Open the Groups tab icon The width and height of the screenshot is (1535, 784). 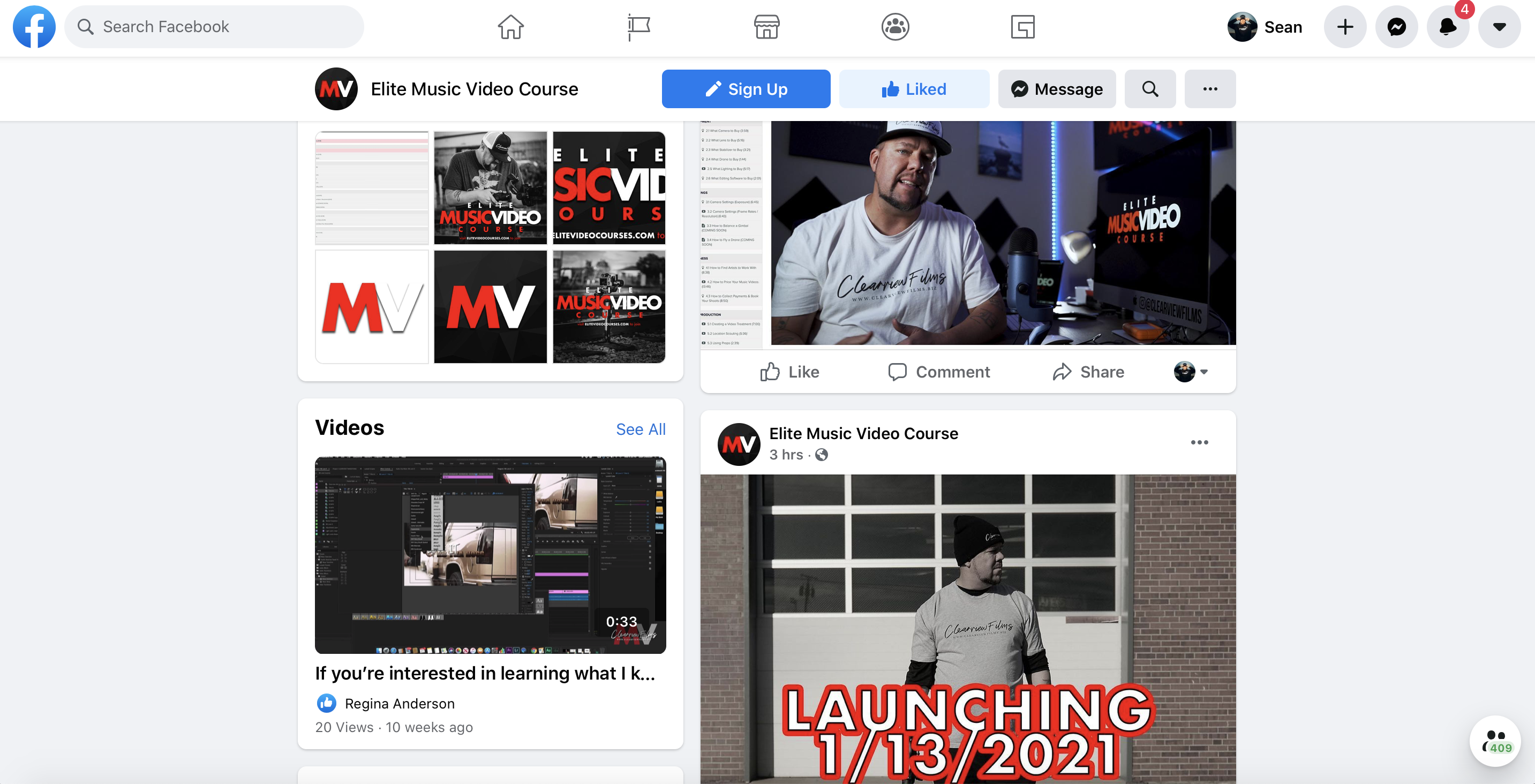[x=895, y=27]
